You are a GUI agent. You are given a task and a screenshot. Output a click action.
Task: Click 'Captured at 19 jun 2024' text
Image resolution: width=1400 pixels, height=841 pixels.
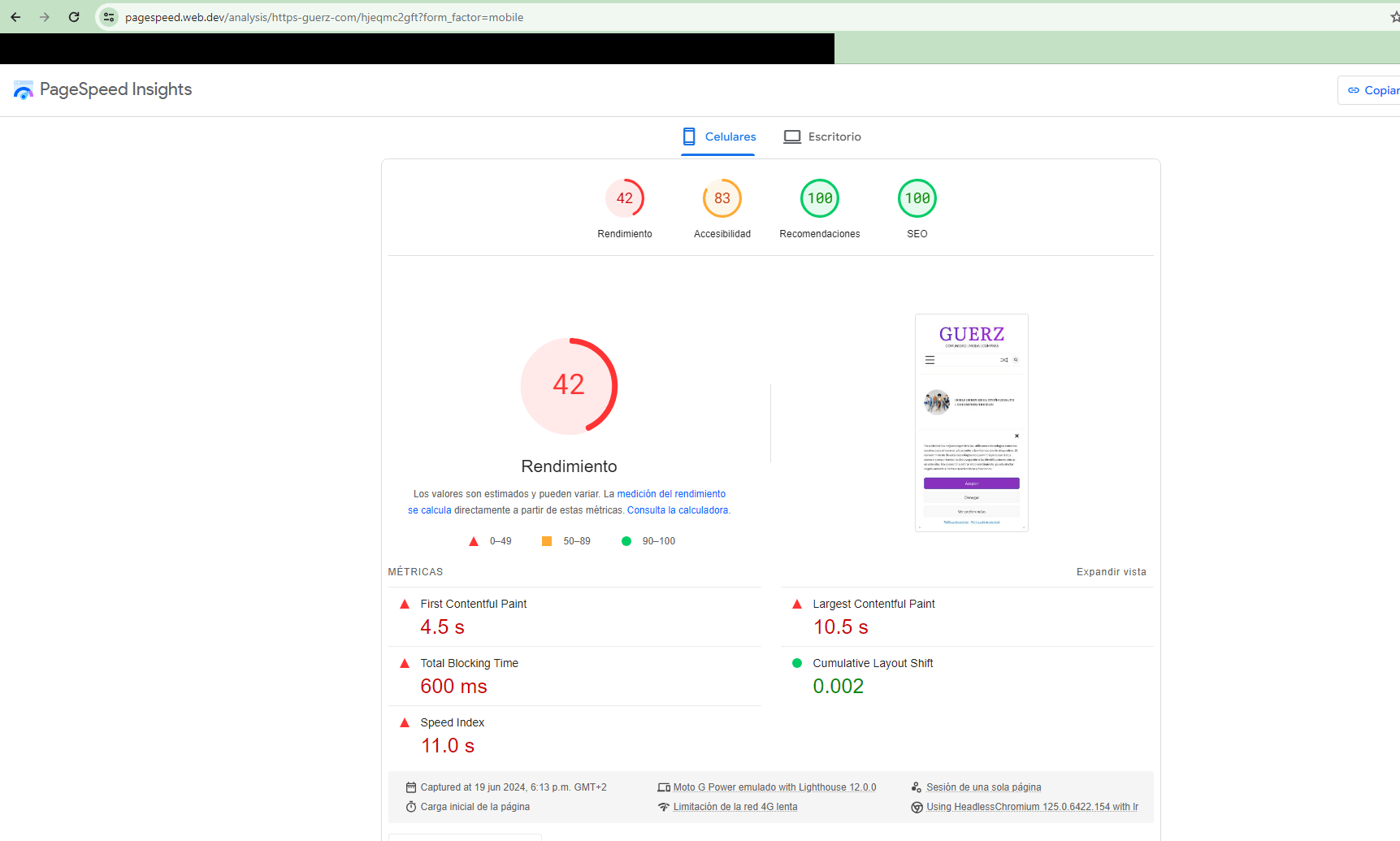point(514,787)
